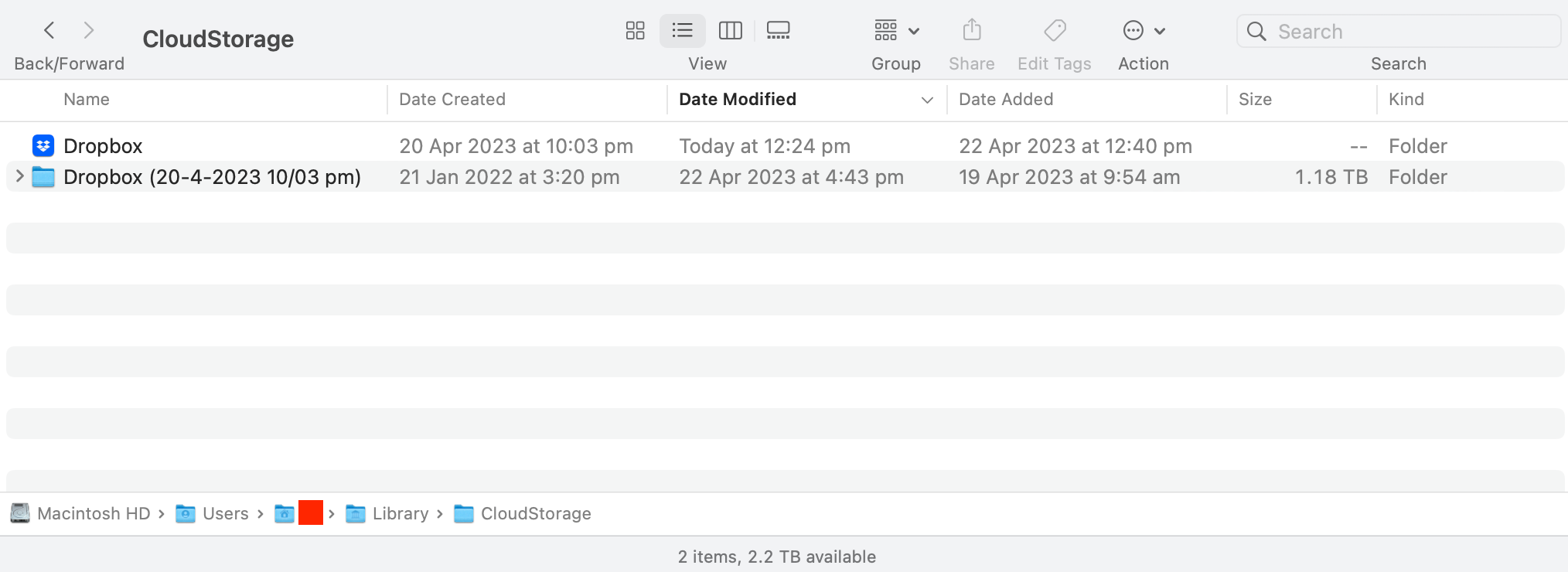
Task: Select the Macintosh HD drive icon
Action: click(20, 513)
